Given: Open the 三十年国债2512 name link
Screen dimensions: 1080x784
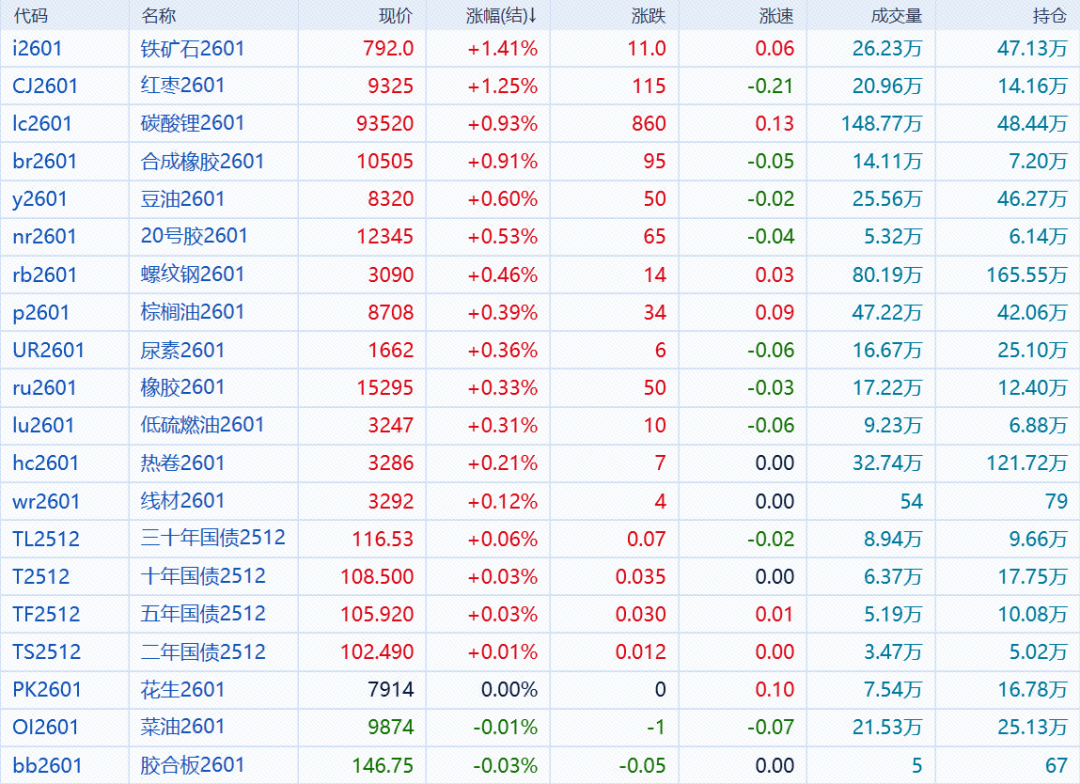Looking at the screenshot, I should click(x=213, y=538).
